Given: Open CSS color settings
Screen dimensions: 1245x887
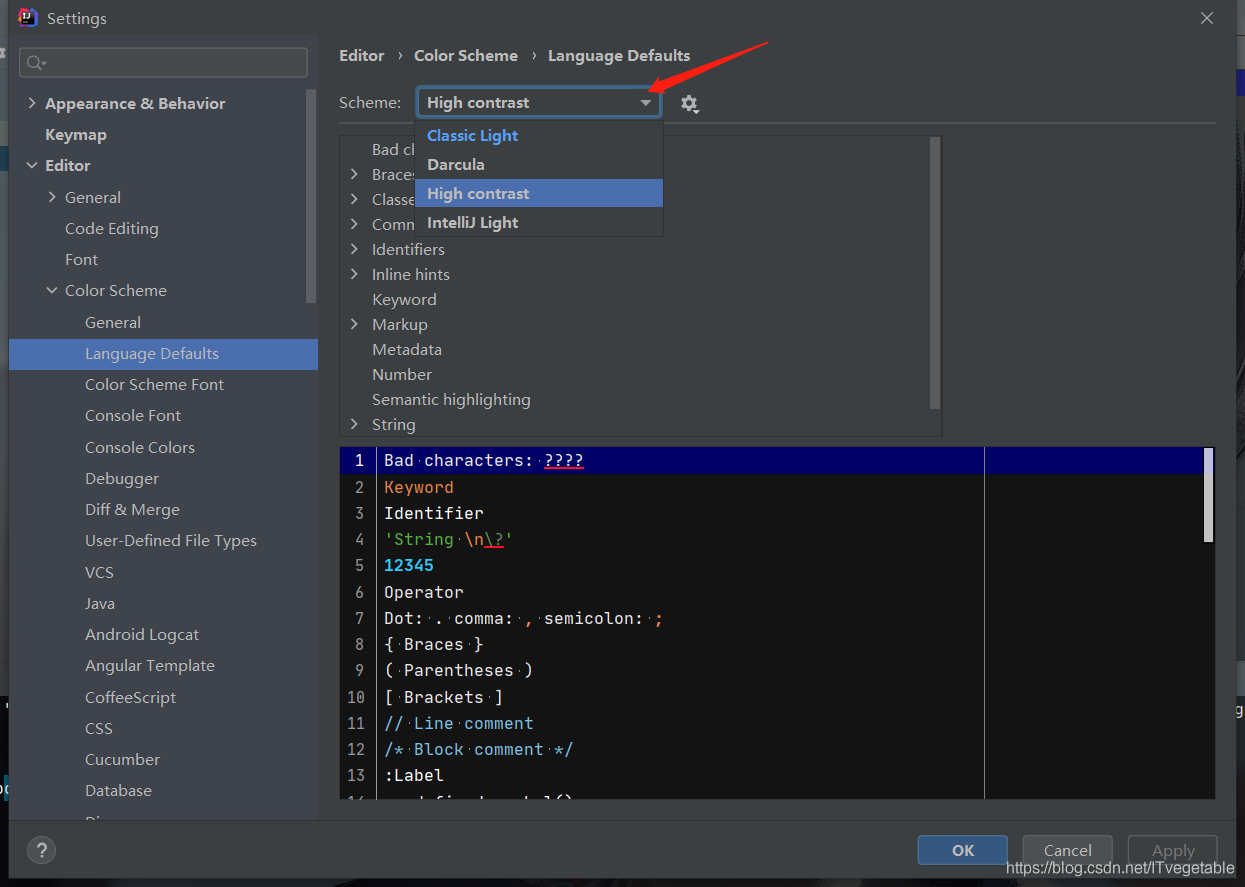Looking at the screenshot, I should click(x=99, y=729).
